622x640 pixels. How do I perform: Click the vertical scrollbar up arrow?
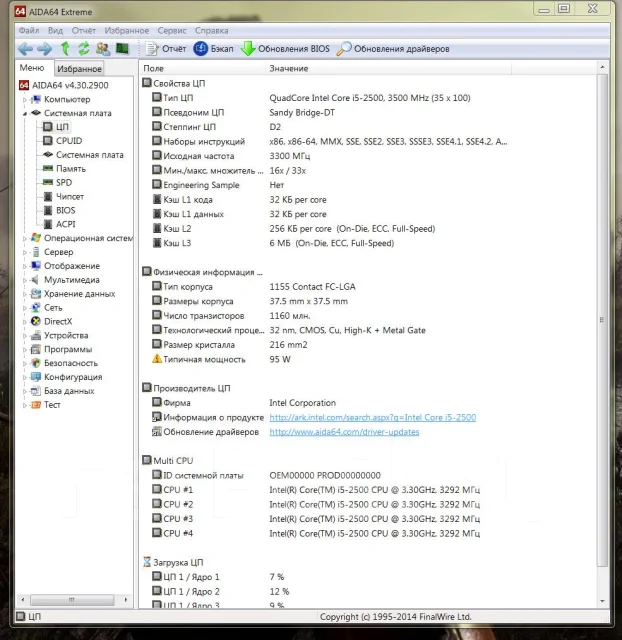point(602,67)
